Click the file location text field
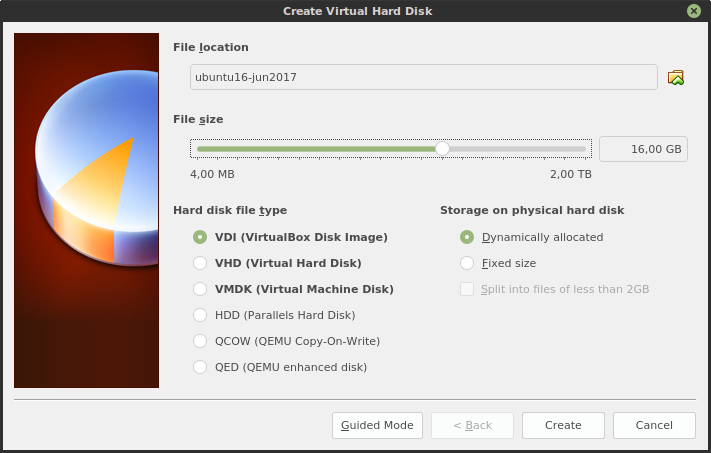This screenshot has width=711, height=453. click(423, 77)
